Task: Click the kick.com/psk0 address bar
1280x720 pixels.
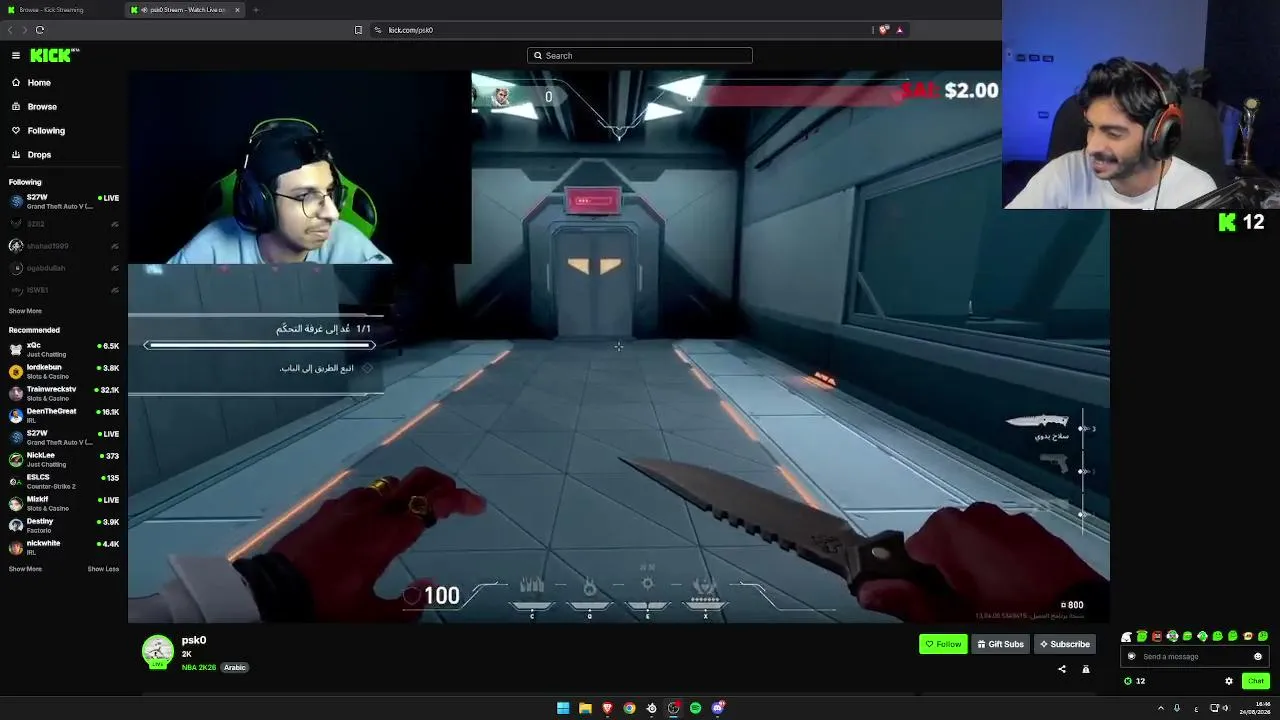Action: (x=620, y=30)
